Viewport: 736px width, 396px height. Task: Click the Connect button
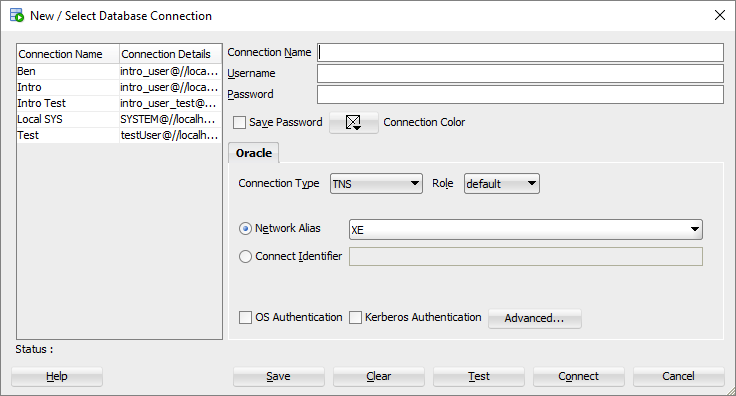point(578,376)
